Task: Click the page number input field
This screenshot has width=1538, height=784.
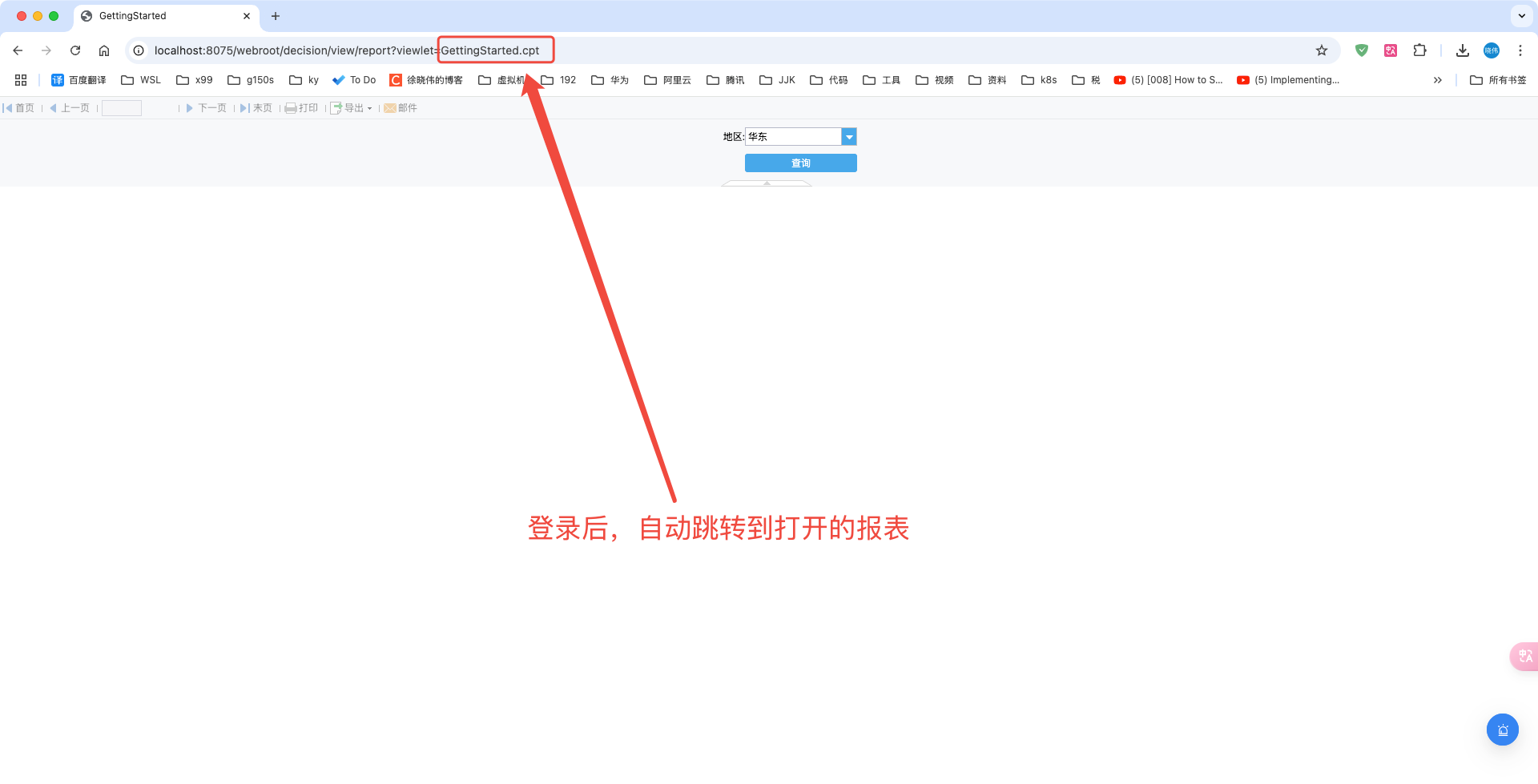Action: [122, 108]
